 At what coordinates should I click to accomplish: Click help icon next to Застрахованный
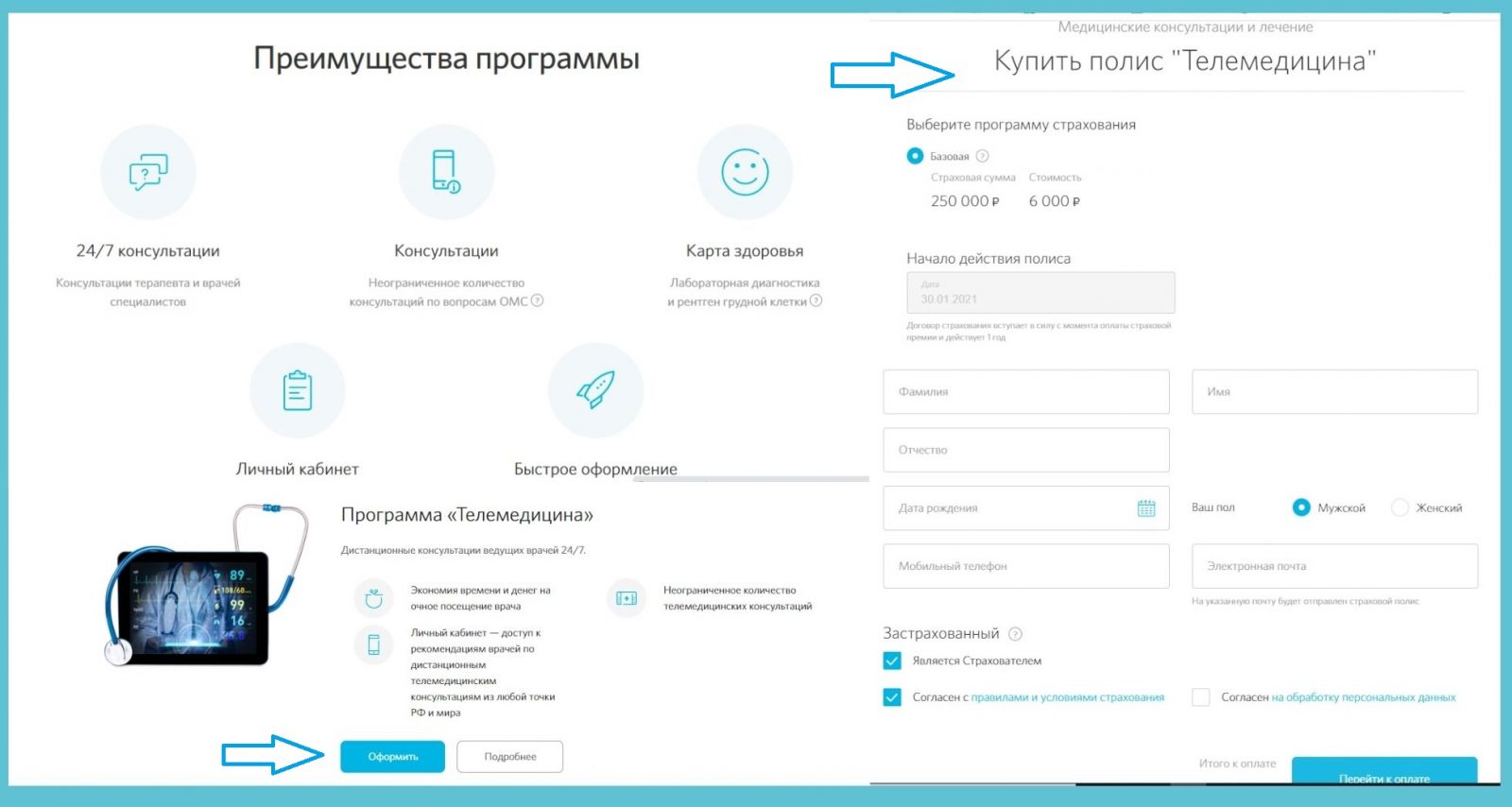[1016, 634]
